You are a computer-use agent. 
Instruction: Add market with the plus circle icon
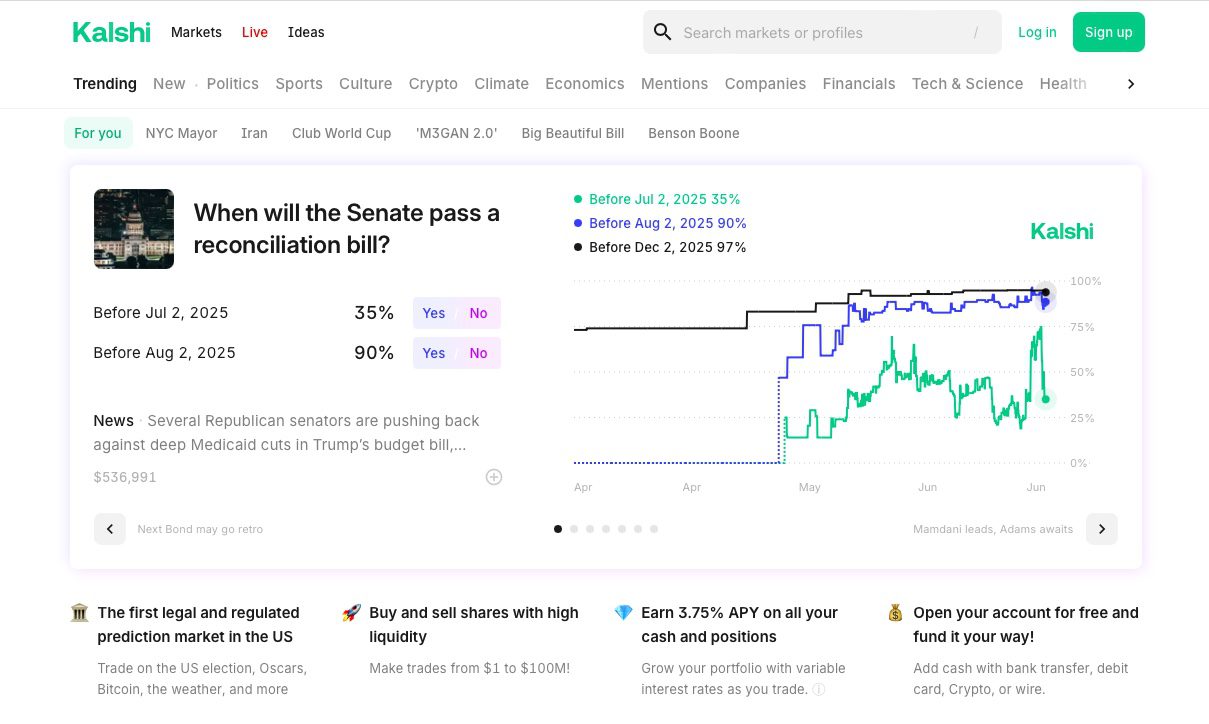point(494,477)
